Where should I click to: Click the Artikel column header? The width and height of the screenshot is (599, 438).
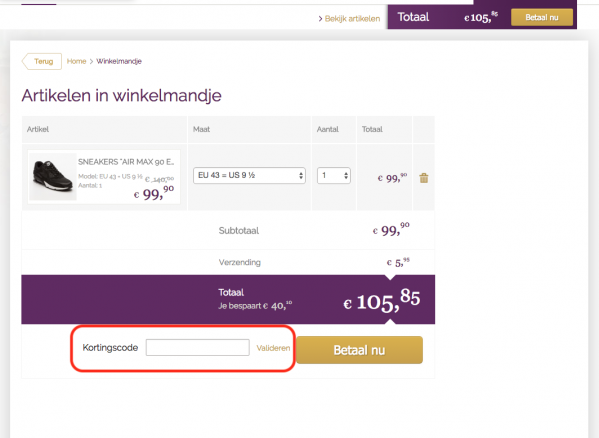tap(38, 129)
